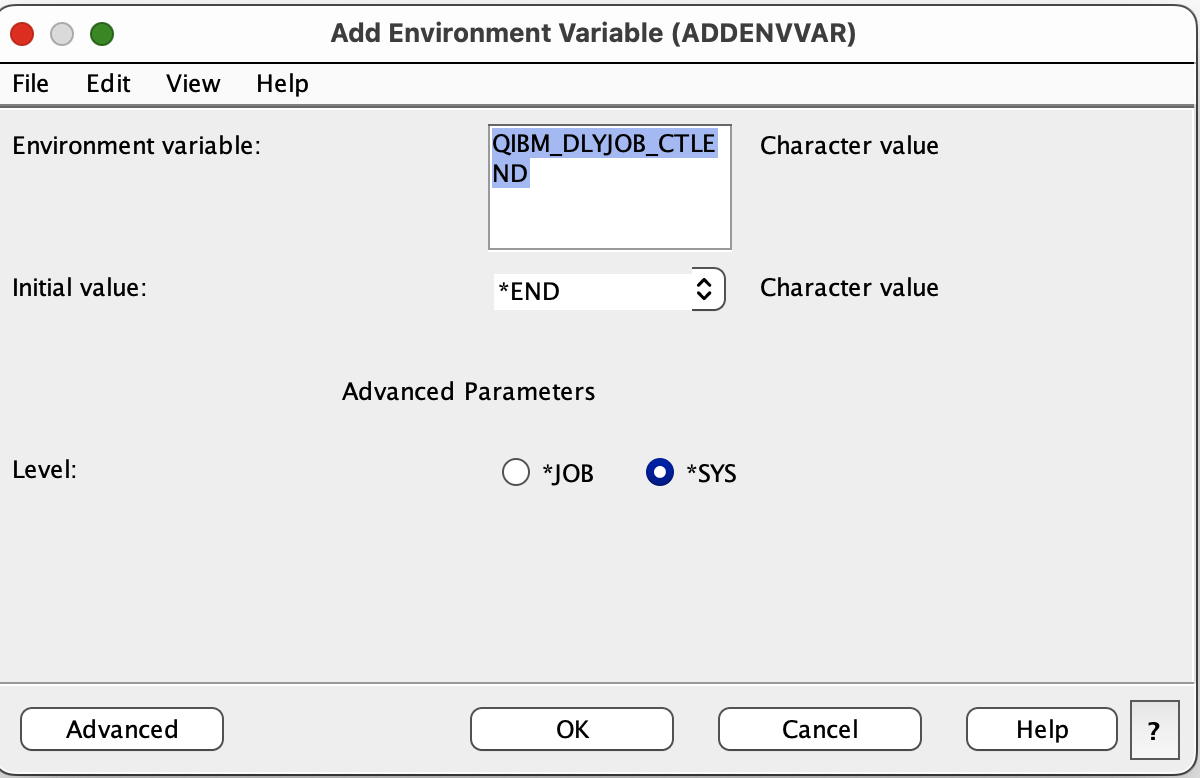Image resolution: width=1200 pixels, height=778 pixels.
Task: Open the Edit menu
Action: point(108,84)
